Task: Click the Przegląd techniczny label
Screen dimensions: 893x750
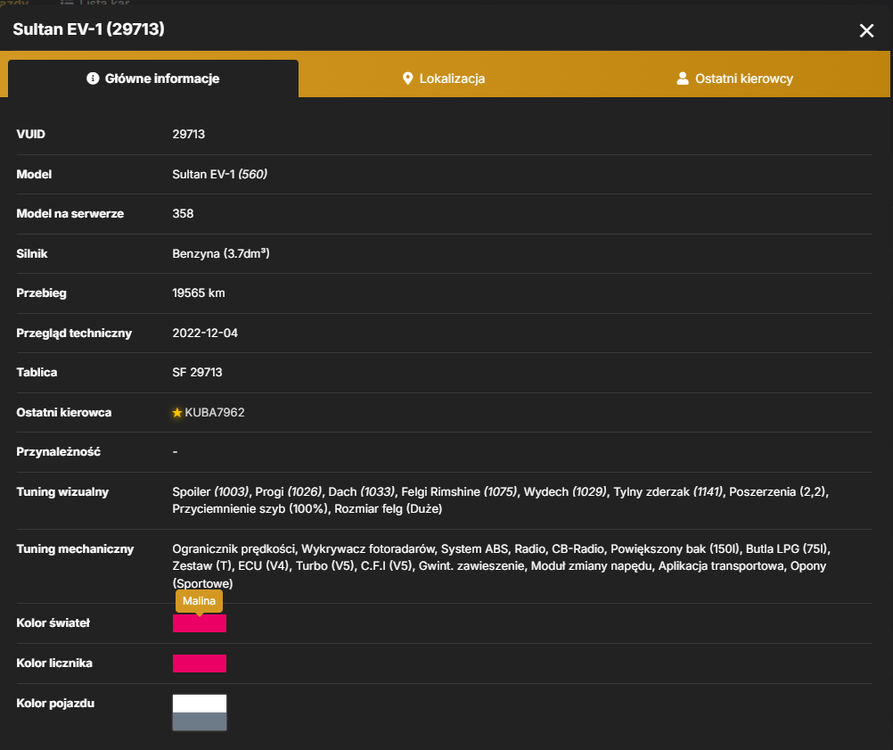Action: (x=74, y=333)
